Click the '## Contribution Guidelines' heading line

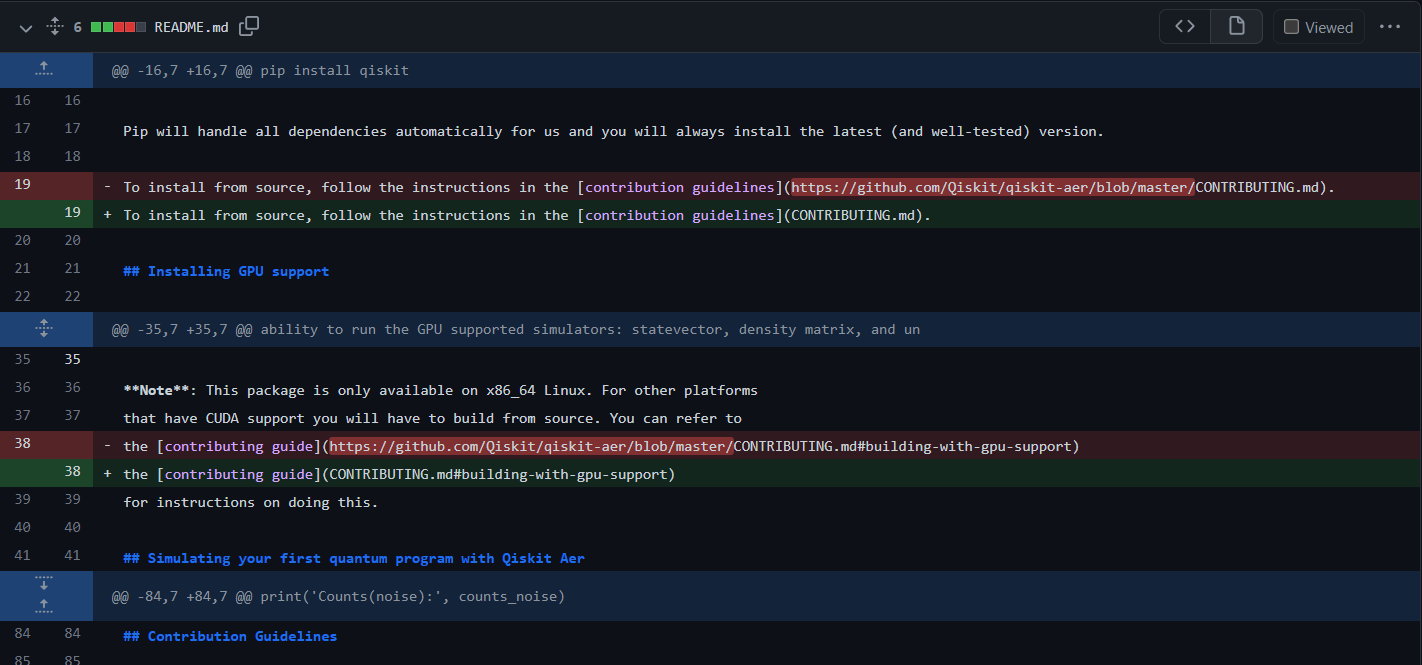(x=230, y=636)
